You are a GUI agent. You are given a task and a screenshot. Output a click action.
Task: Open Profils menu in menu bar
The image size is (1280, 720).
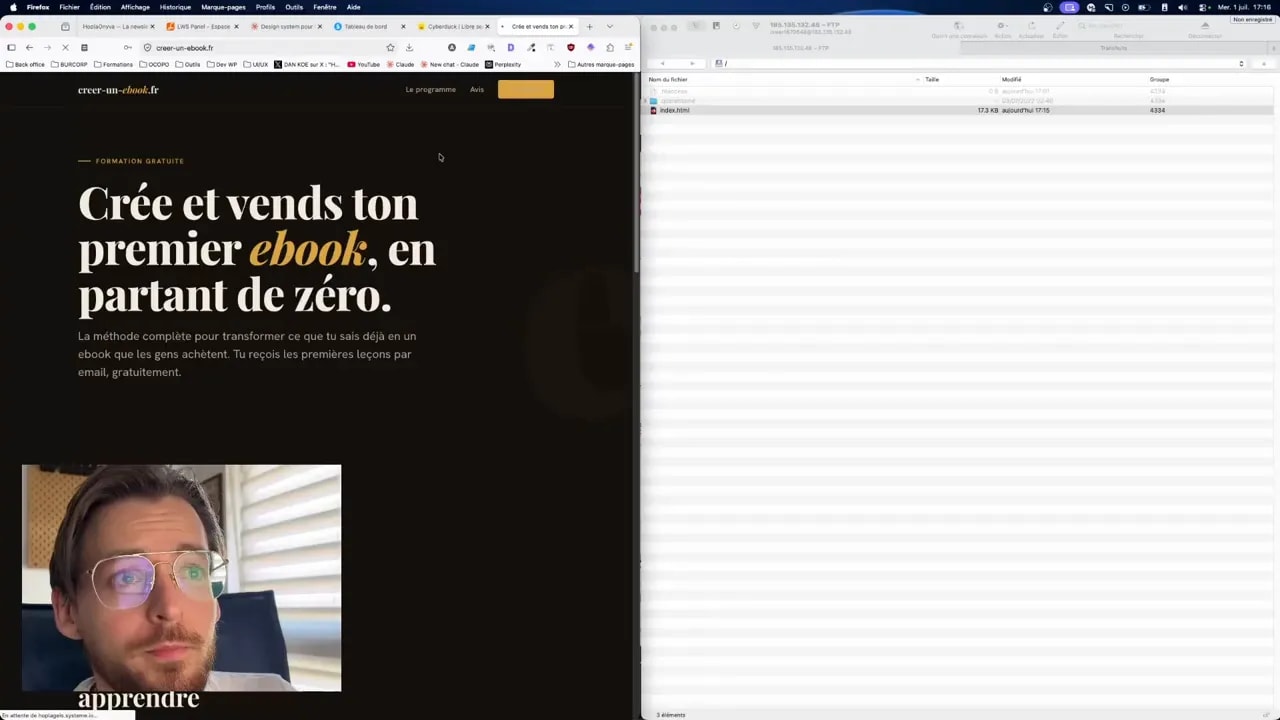click(265, 7)
